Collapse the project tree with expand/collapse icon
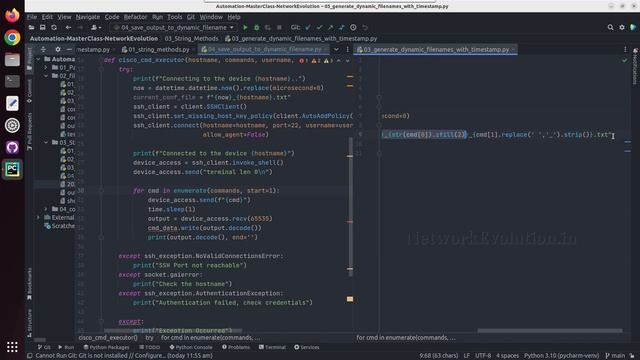Viewport: 640px width, 360px height. click(x=43, y=49)
